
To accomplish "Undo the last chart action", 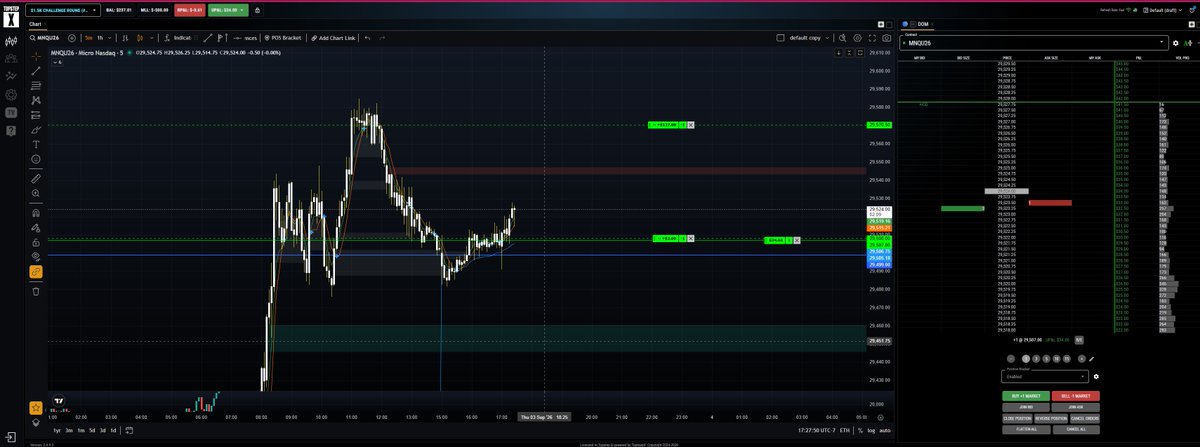I will pos(368,38).
